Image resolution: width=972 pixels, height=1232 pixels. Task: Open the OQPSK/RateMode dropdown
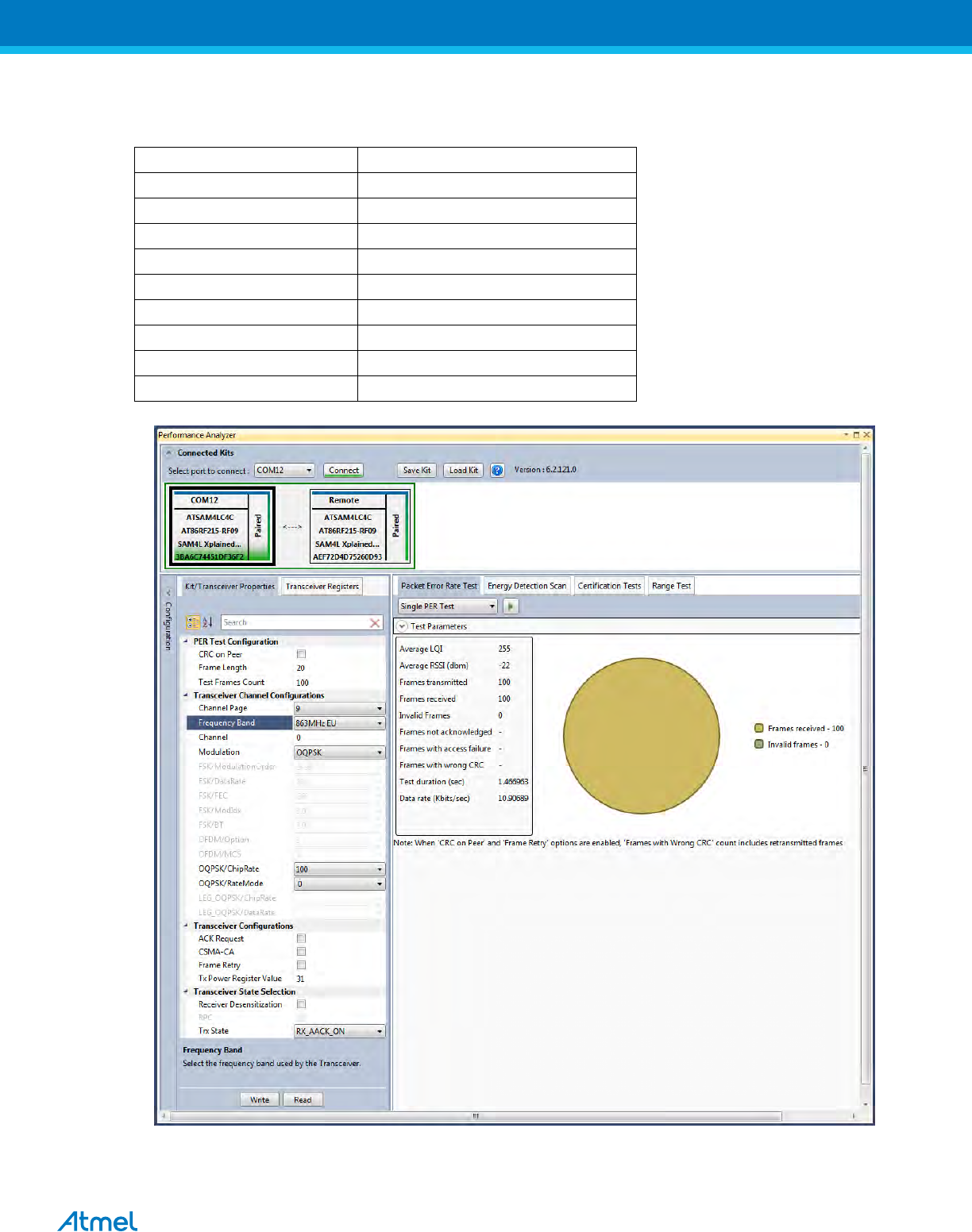point(379,884)
